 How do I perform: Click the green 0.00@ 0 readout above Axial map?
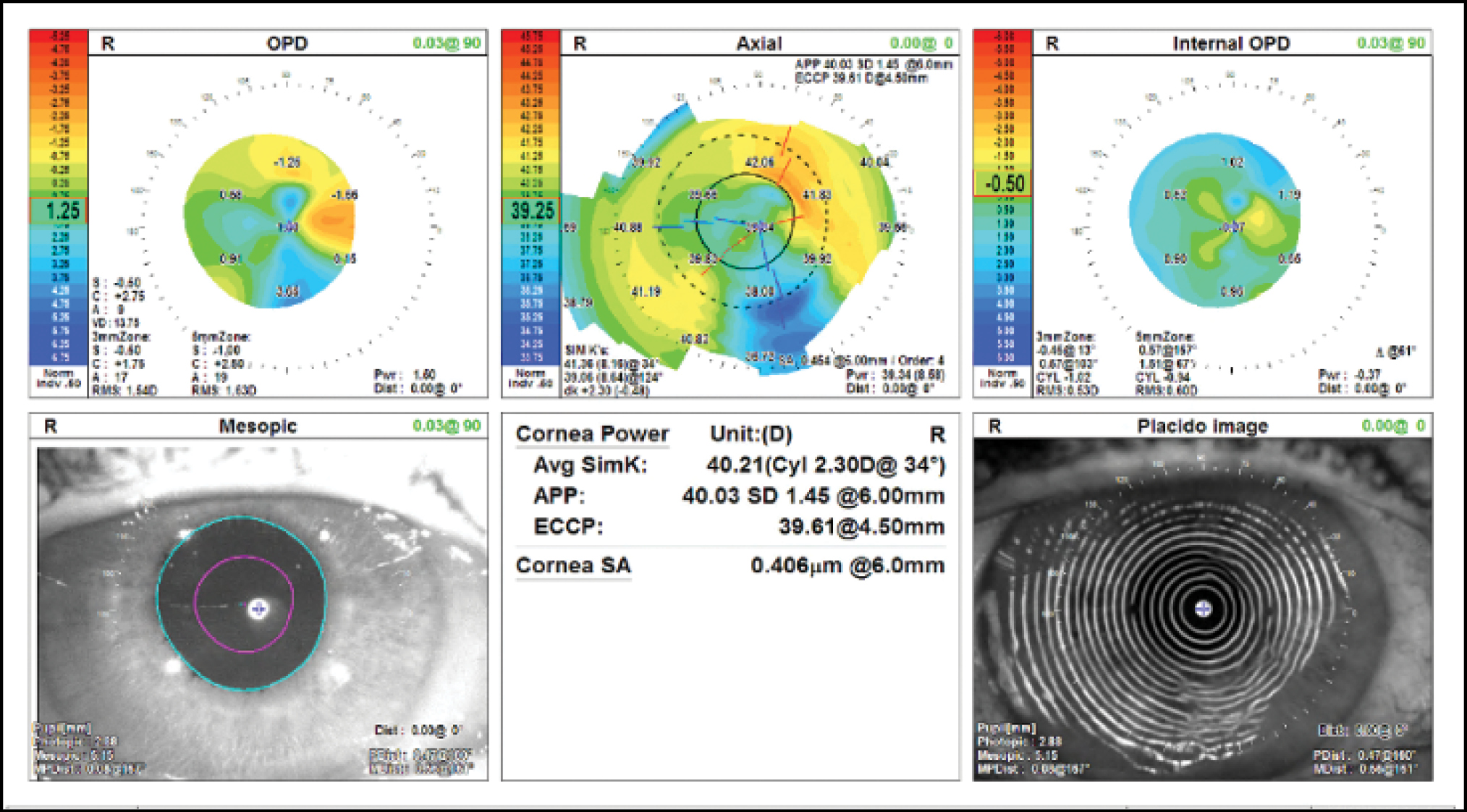point(921,43)
